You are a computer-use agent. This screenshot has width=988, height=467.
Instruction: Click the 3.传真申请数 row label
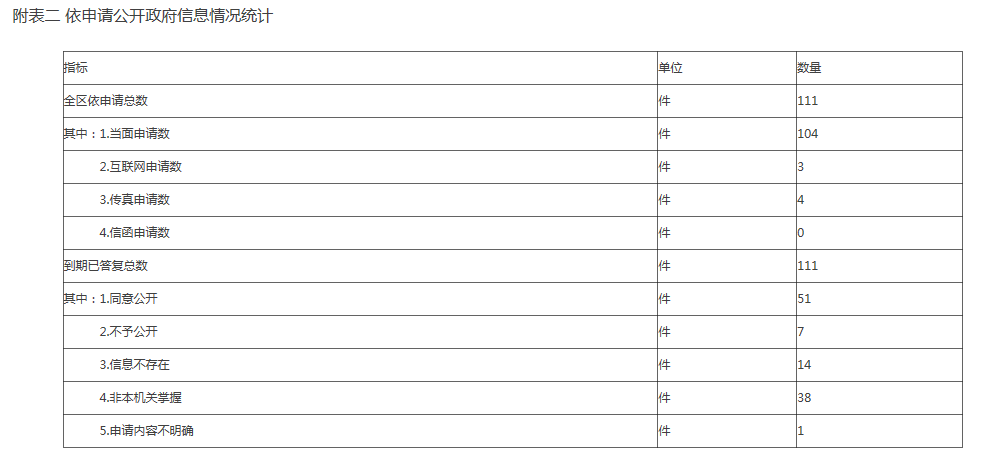(x=134, y=200)
